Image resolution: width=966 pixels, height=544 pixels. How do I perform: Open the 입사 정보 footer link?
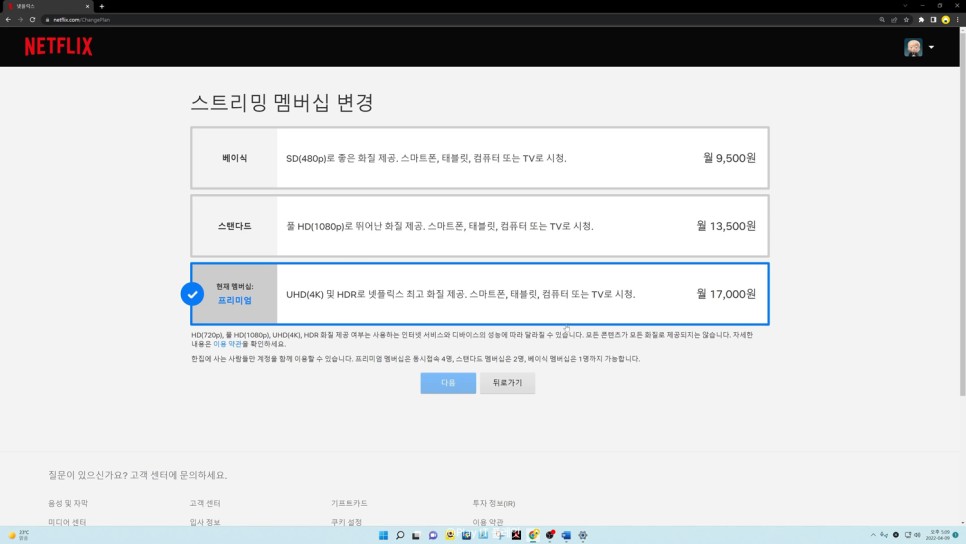[205, 522]
